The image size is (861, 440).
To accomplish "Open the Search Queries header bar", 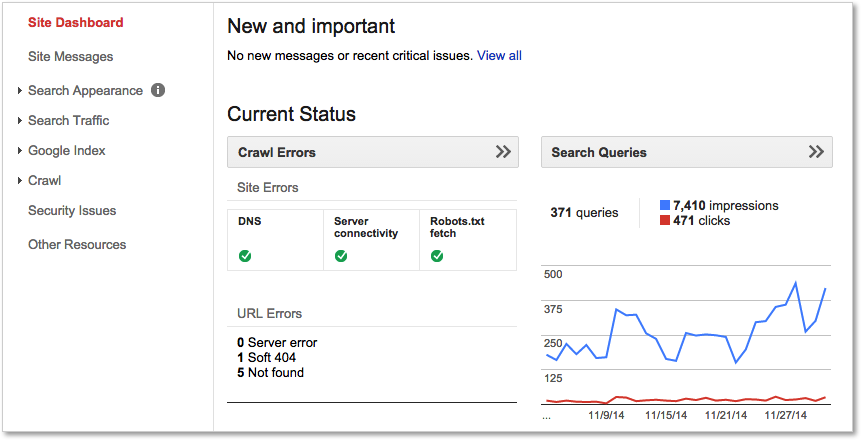I will pyautogui.click(x=686, y=152).
